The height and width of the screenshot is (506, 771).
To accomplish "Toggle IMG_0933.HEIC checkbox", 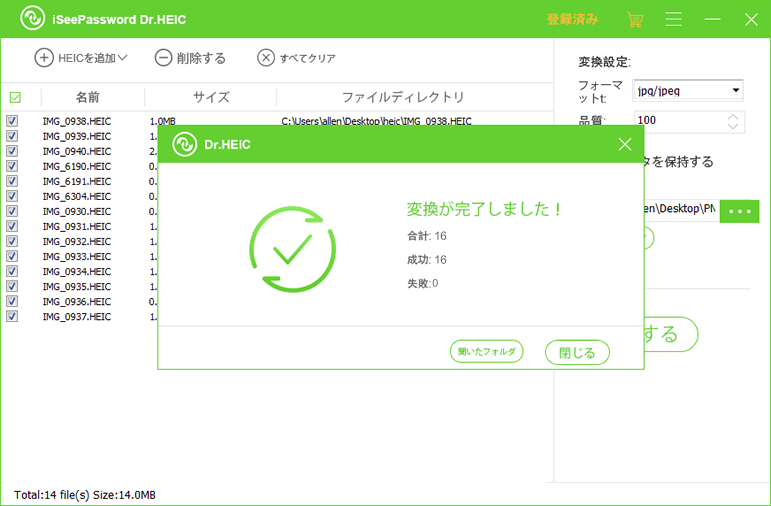I will click(12, 256).
